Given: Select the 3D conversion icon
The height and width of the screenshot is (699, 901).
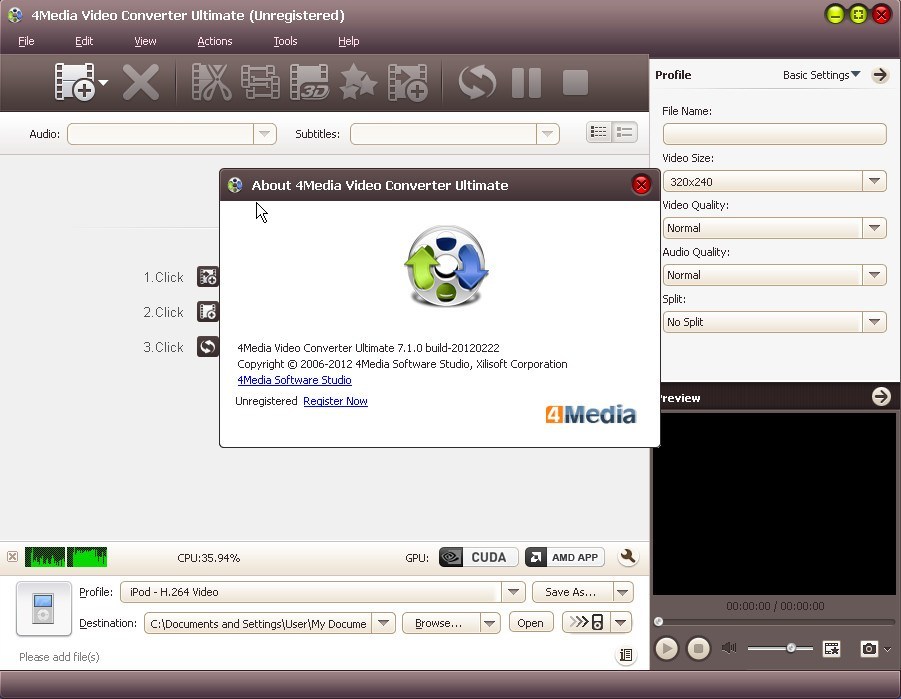Looking at the screenshot, I should click(309, 82).
